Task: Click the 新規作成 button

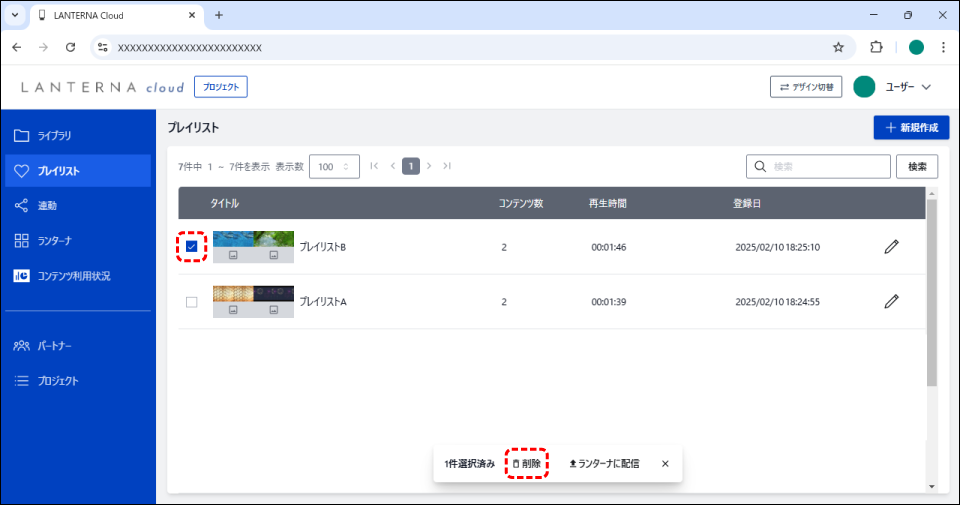Action: 910,128
